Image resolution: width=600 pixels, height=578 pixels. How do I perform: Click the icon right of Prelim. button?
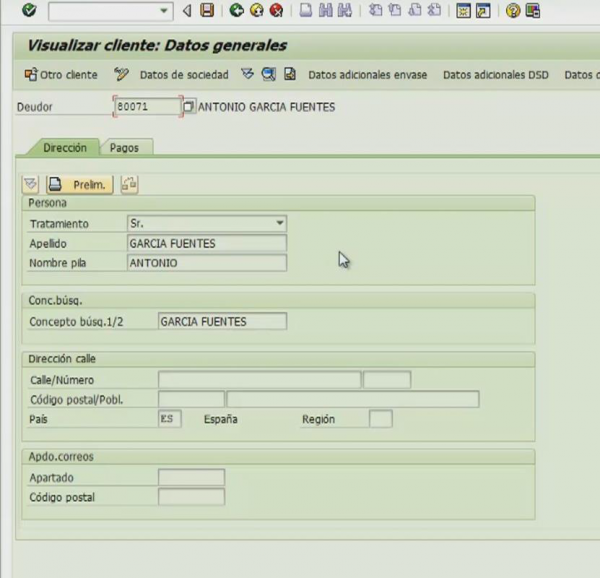coord(129,184)
